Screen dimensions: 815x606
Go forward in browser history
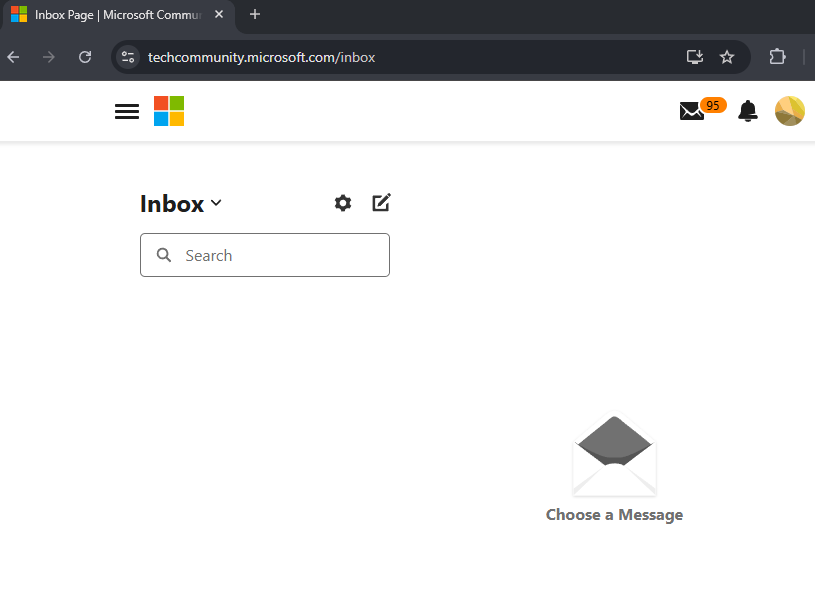coord(49,57)
